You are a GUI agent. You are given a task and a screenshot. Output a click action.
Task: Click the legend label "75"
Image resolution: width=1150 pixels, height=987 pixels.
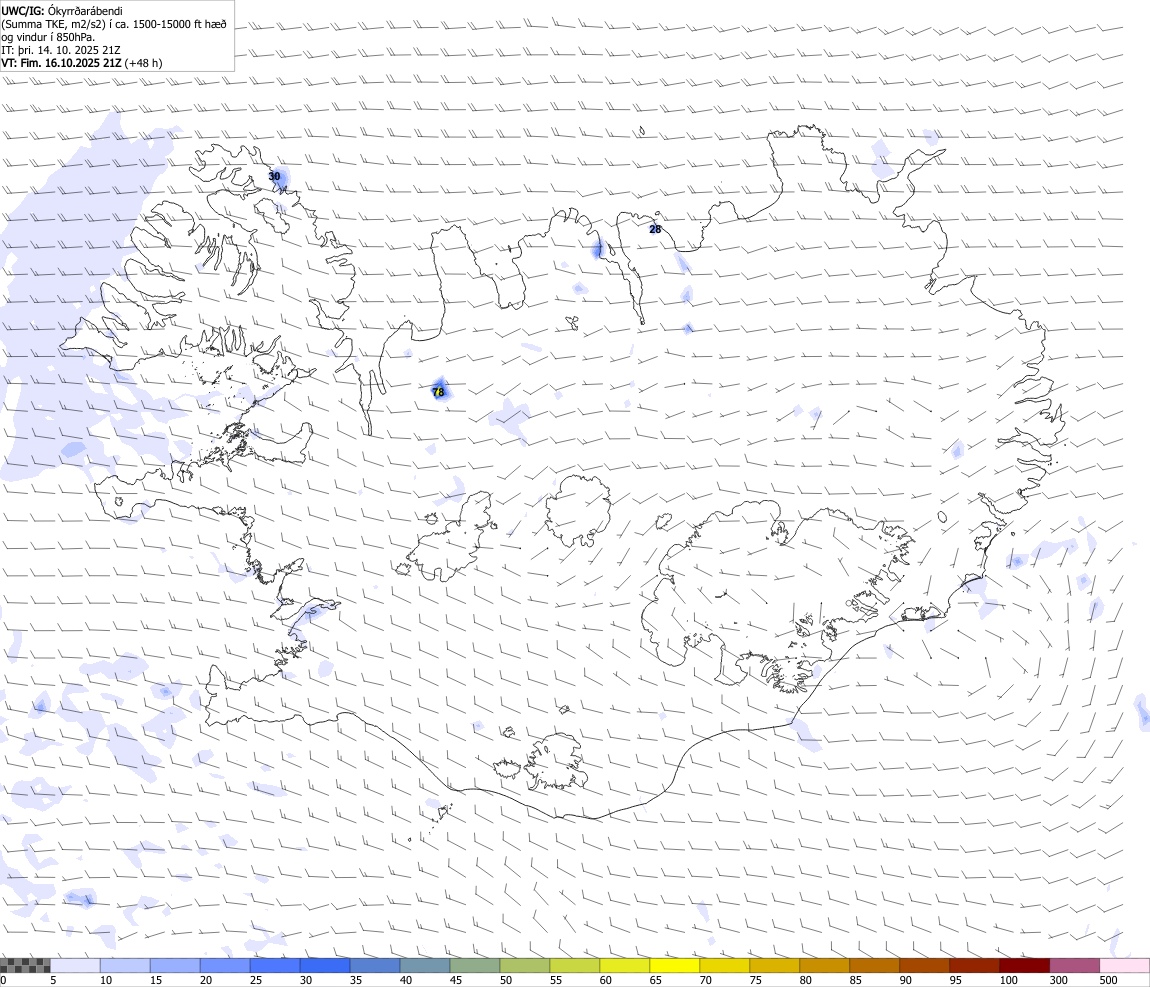pos(755,980)
